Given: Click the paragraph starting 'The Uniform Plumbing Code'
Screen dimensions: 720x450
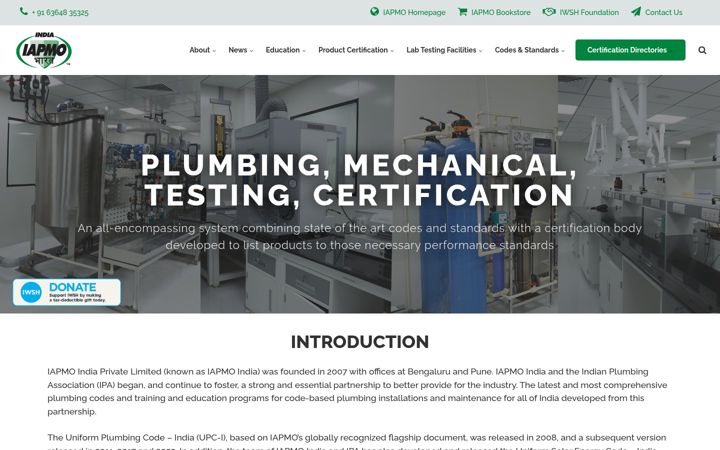Looking at the screenshot, I should (357, 441).
